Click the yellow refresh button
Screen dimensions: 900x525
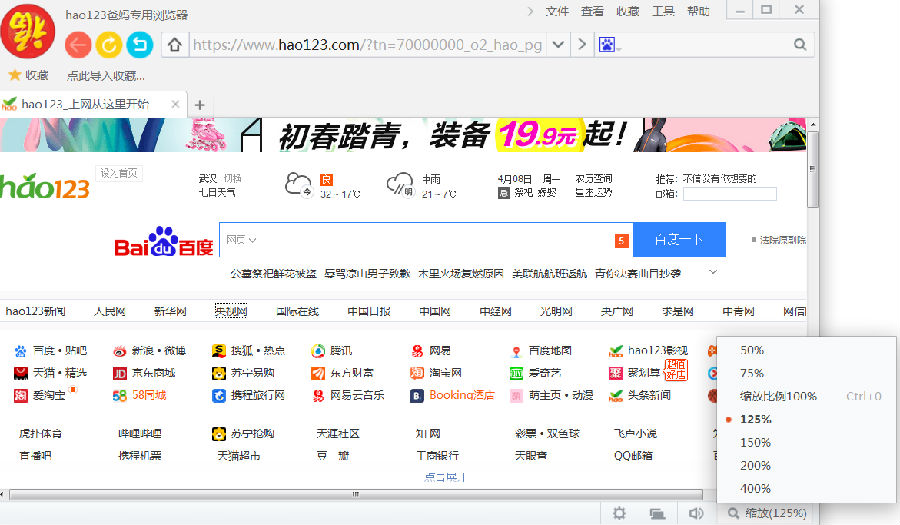pyautogui.click(x=108, y=45)
